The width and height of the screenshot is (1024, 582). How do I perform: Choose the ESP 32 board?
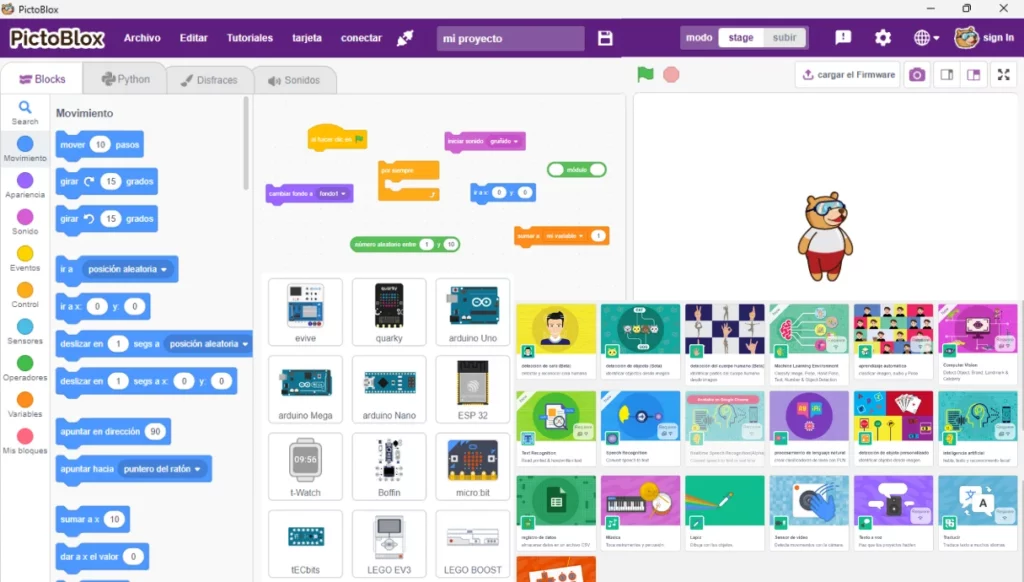473,389
